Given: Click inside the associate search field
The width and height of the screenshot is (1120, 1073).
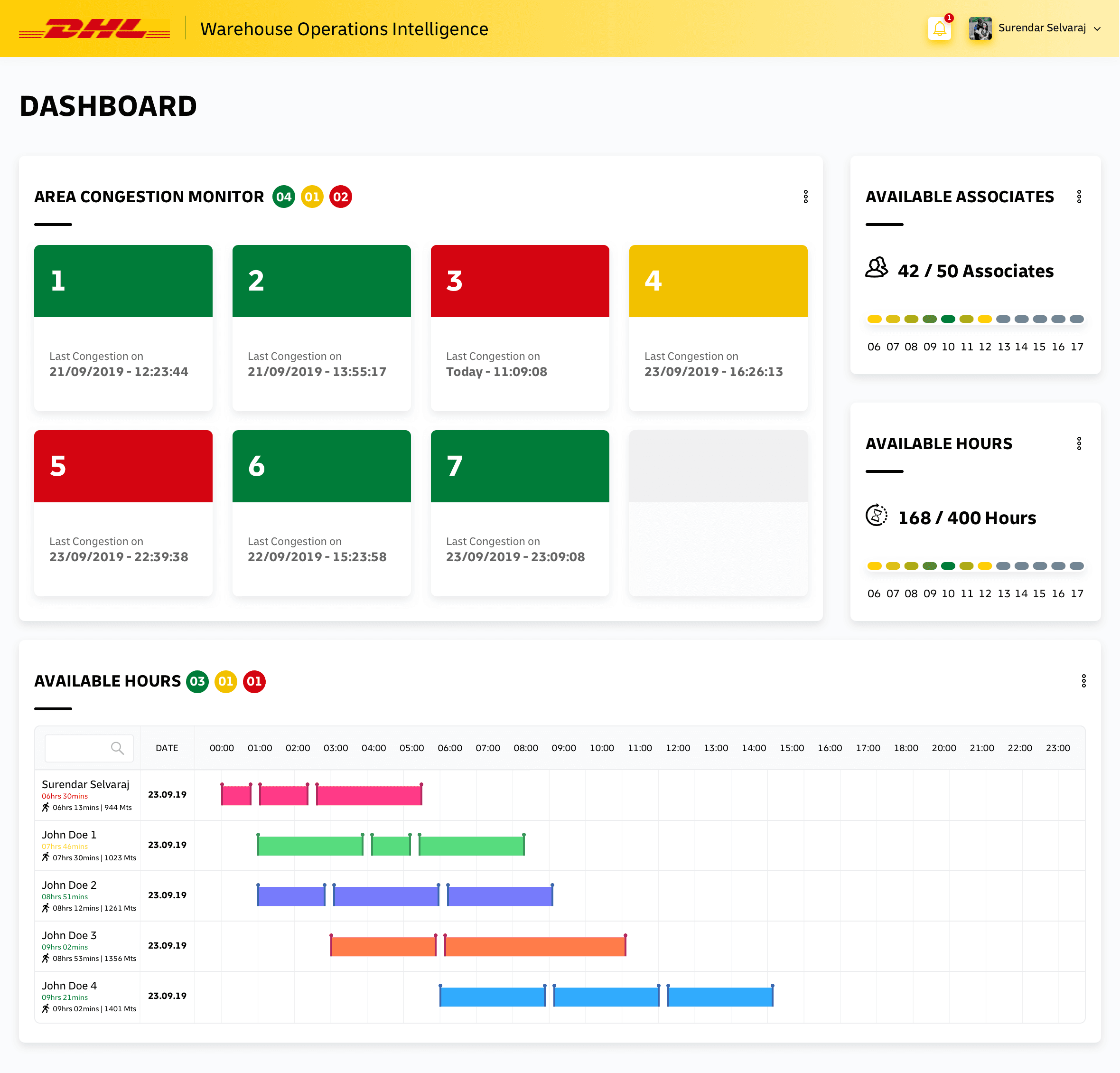Looking at the screenshot, I should pyautogui.click(x=89, y=748).
